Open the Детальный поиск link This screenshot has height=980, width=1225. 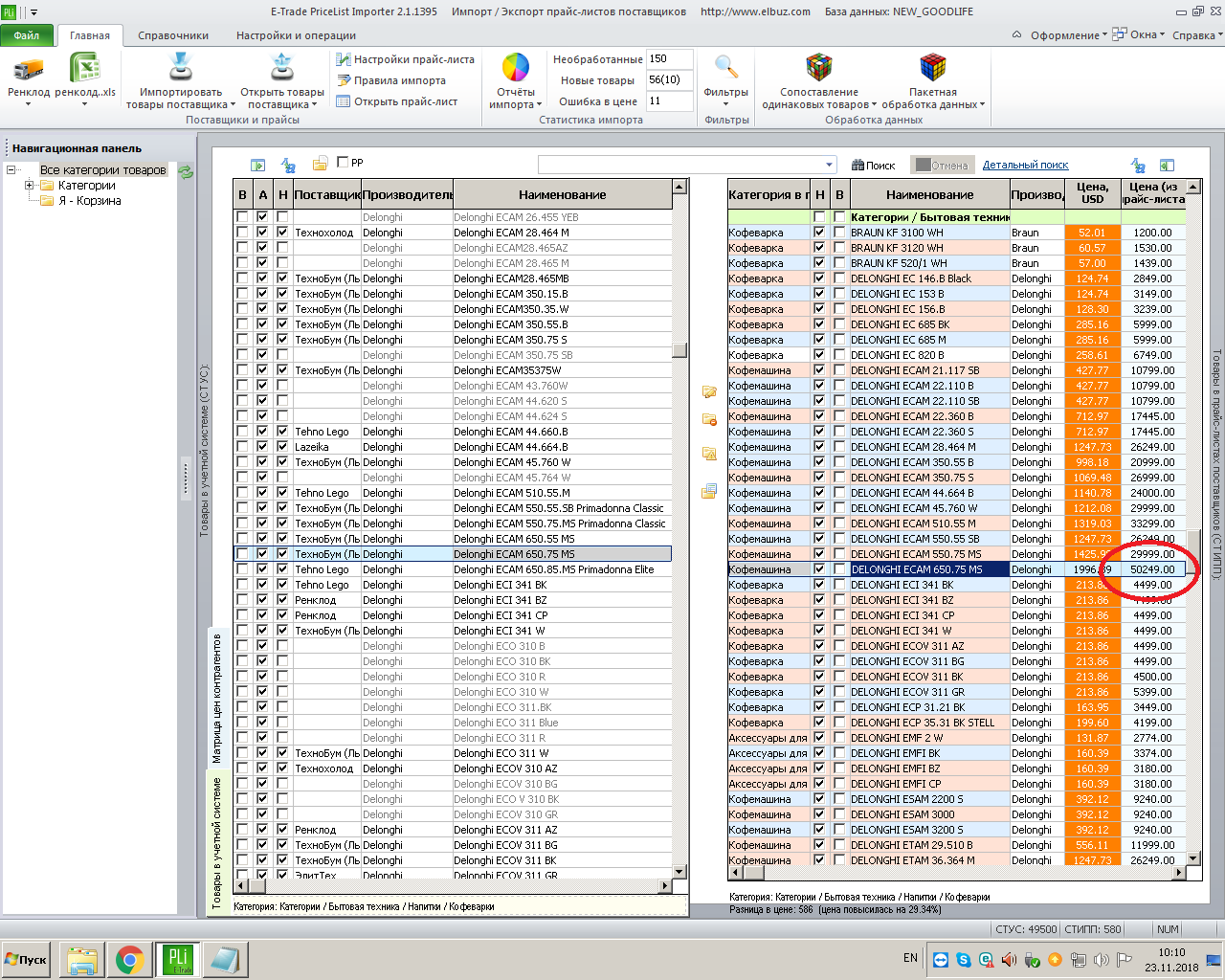pos(1025,165)
